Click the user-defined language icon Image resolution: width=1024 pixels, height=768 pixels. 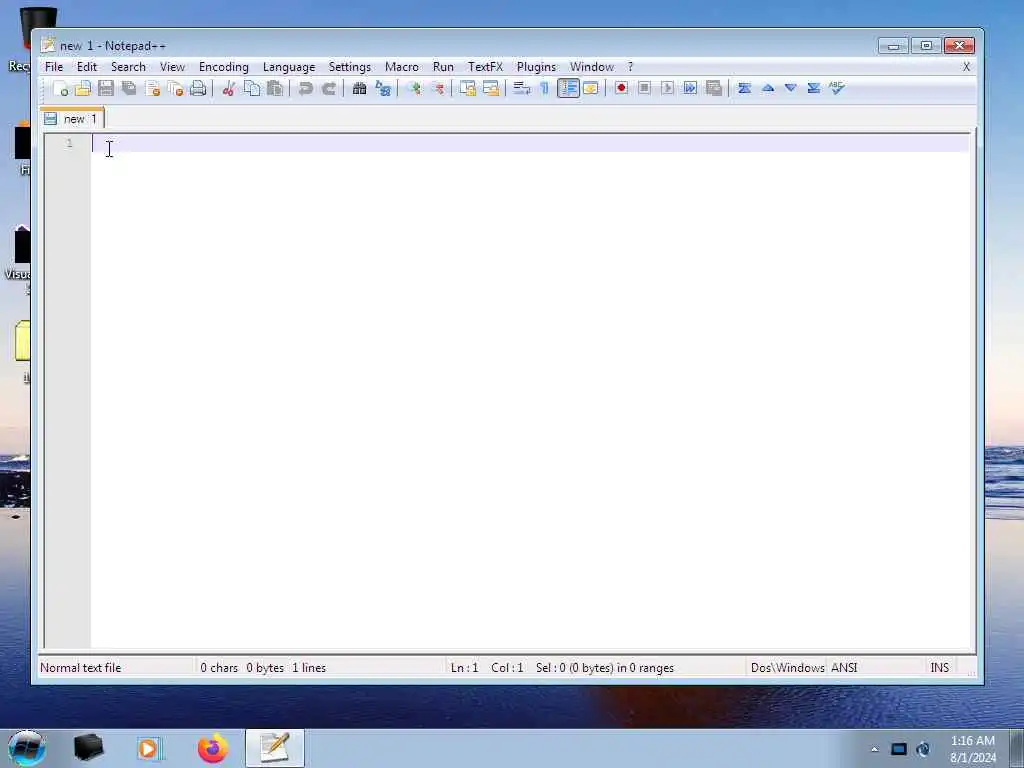coord(591,88)
